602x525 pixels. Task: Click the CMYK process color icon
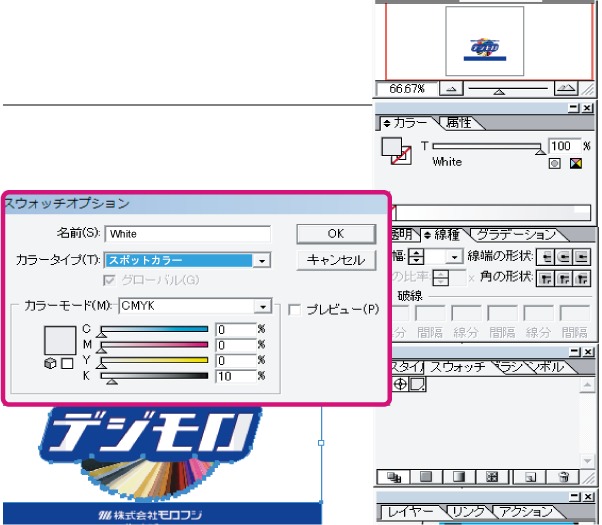pos(576,164)
